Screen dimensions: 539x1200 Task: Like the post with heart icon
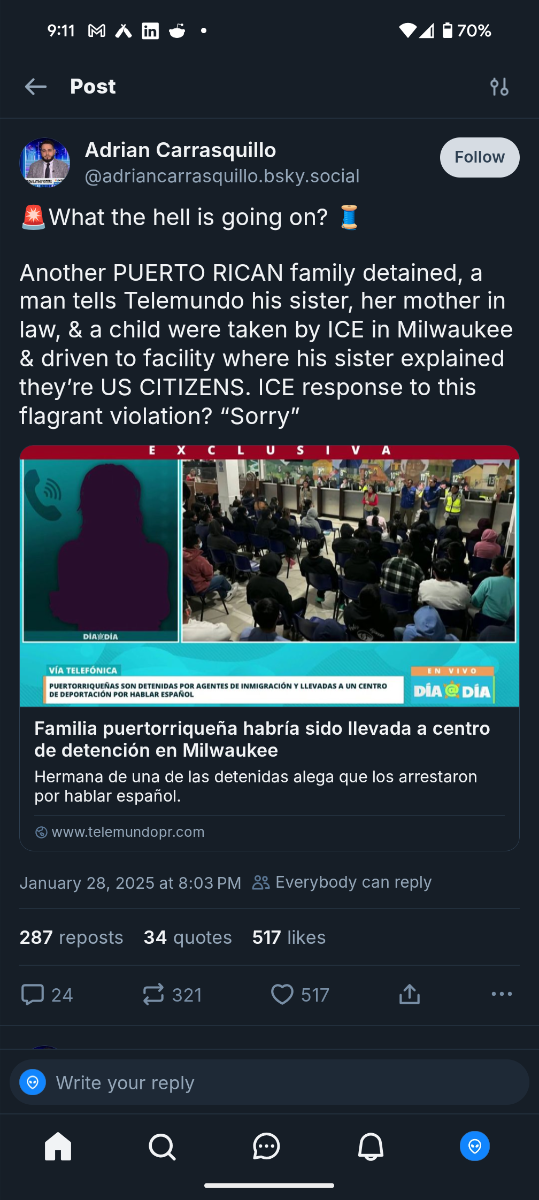300,994
